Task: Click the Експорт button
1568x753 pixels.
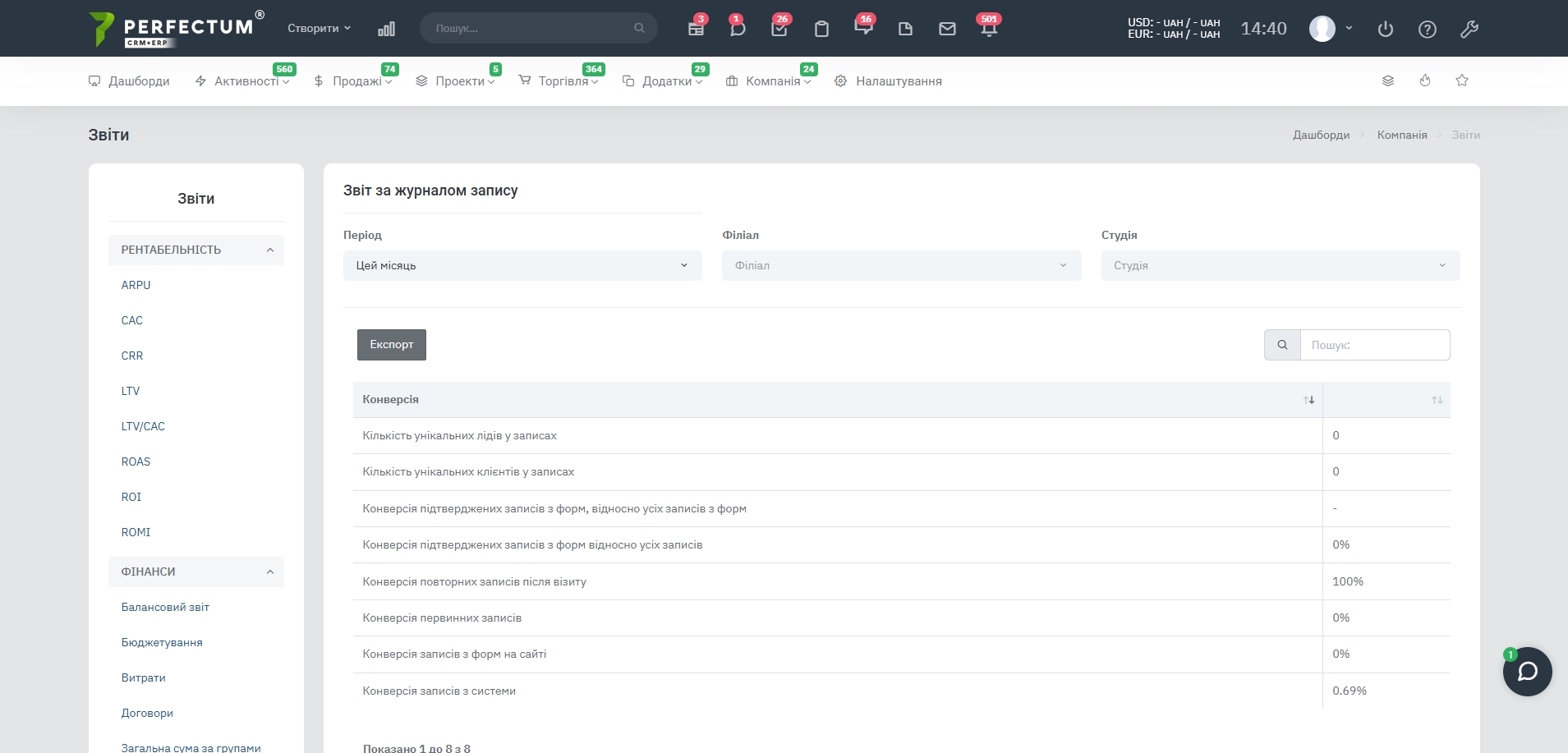Action: click(x=391, y=345)
